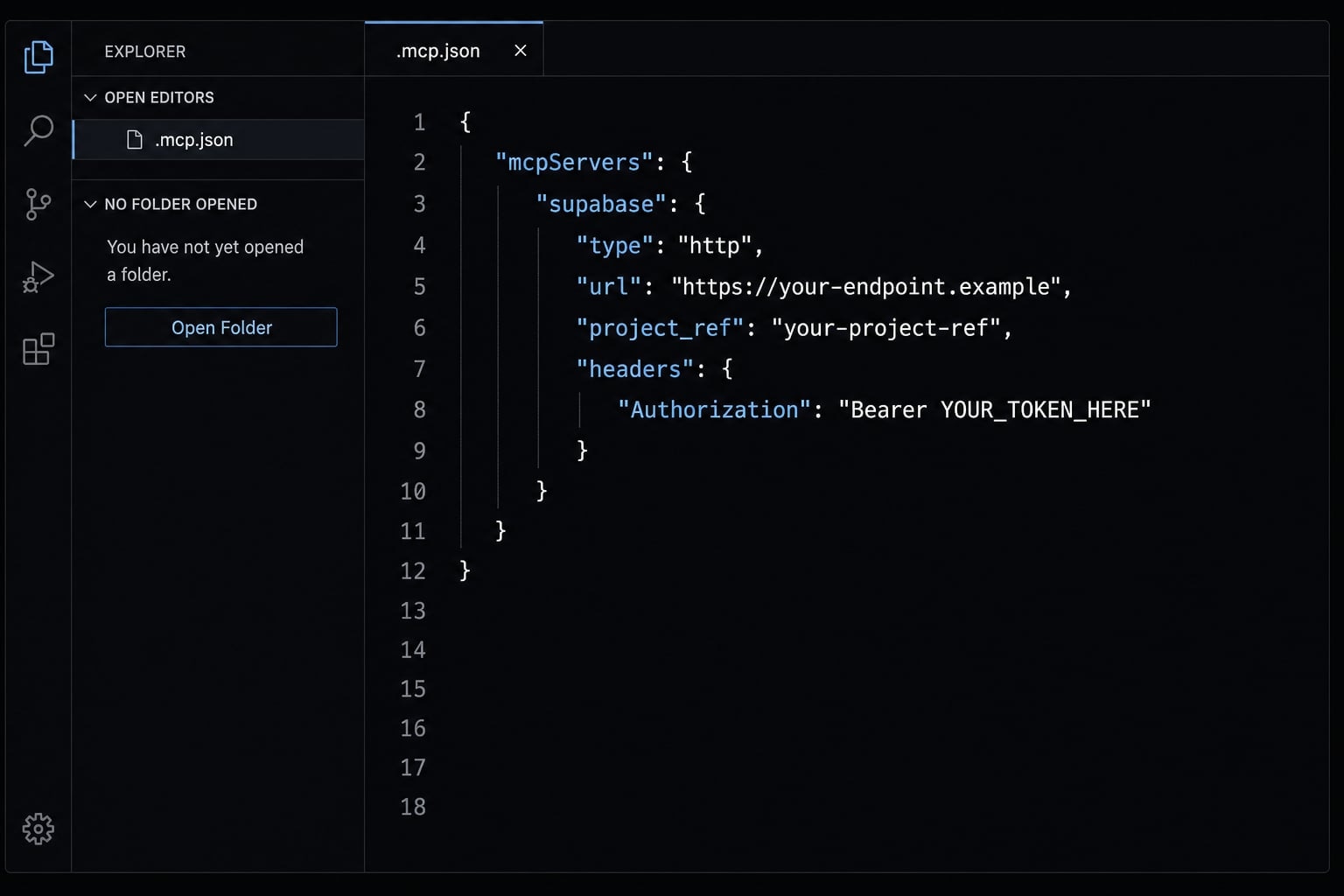Click the "Bearer YOUR_TOKEN_HERE" value
This screenshot has width=1344, height=896.
coord(995,410)
